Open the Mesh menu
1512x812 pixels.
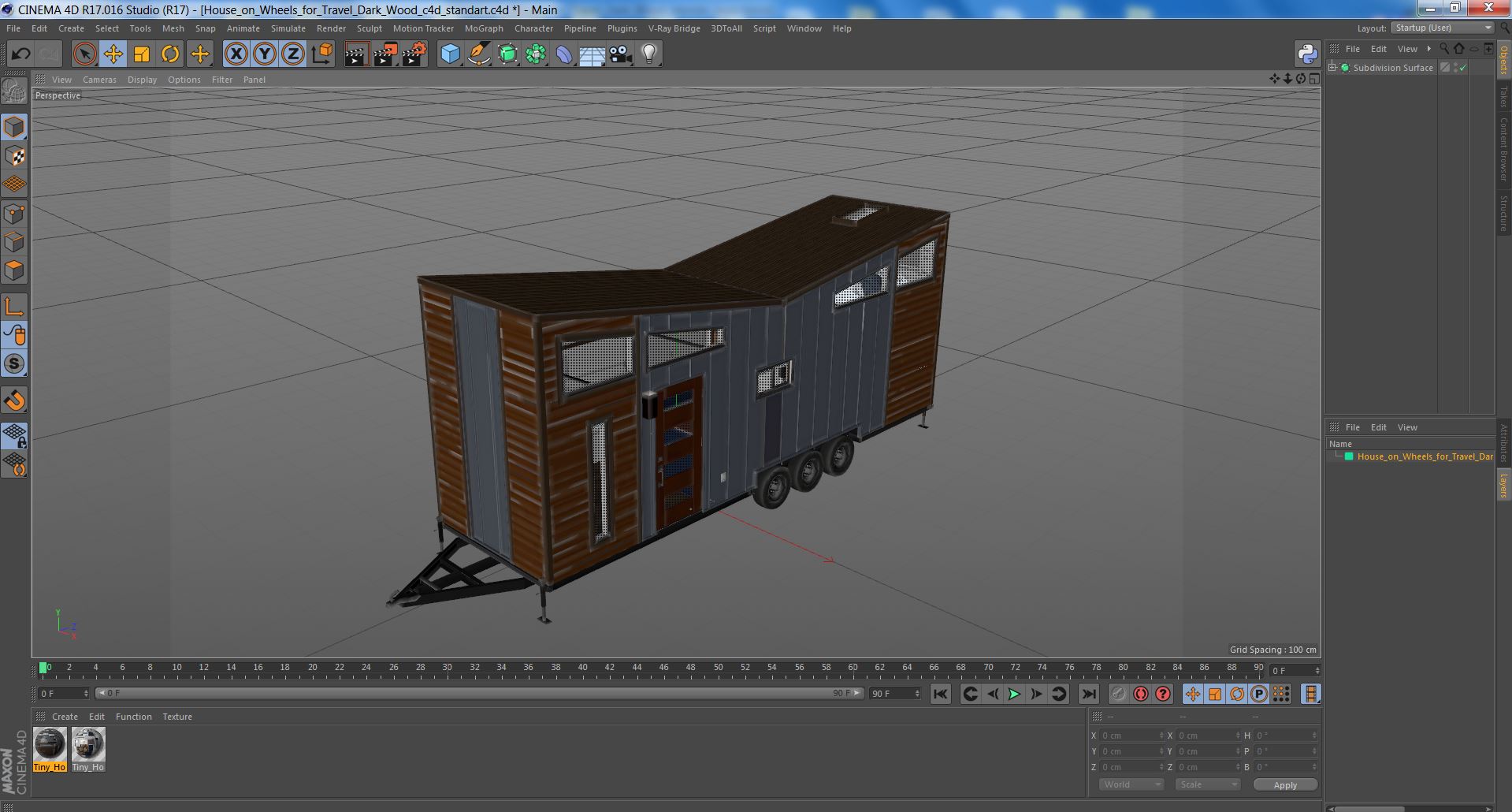point(173,28)
